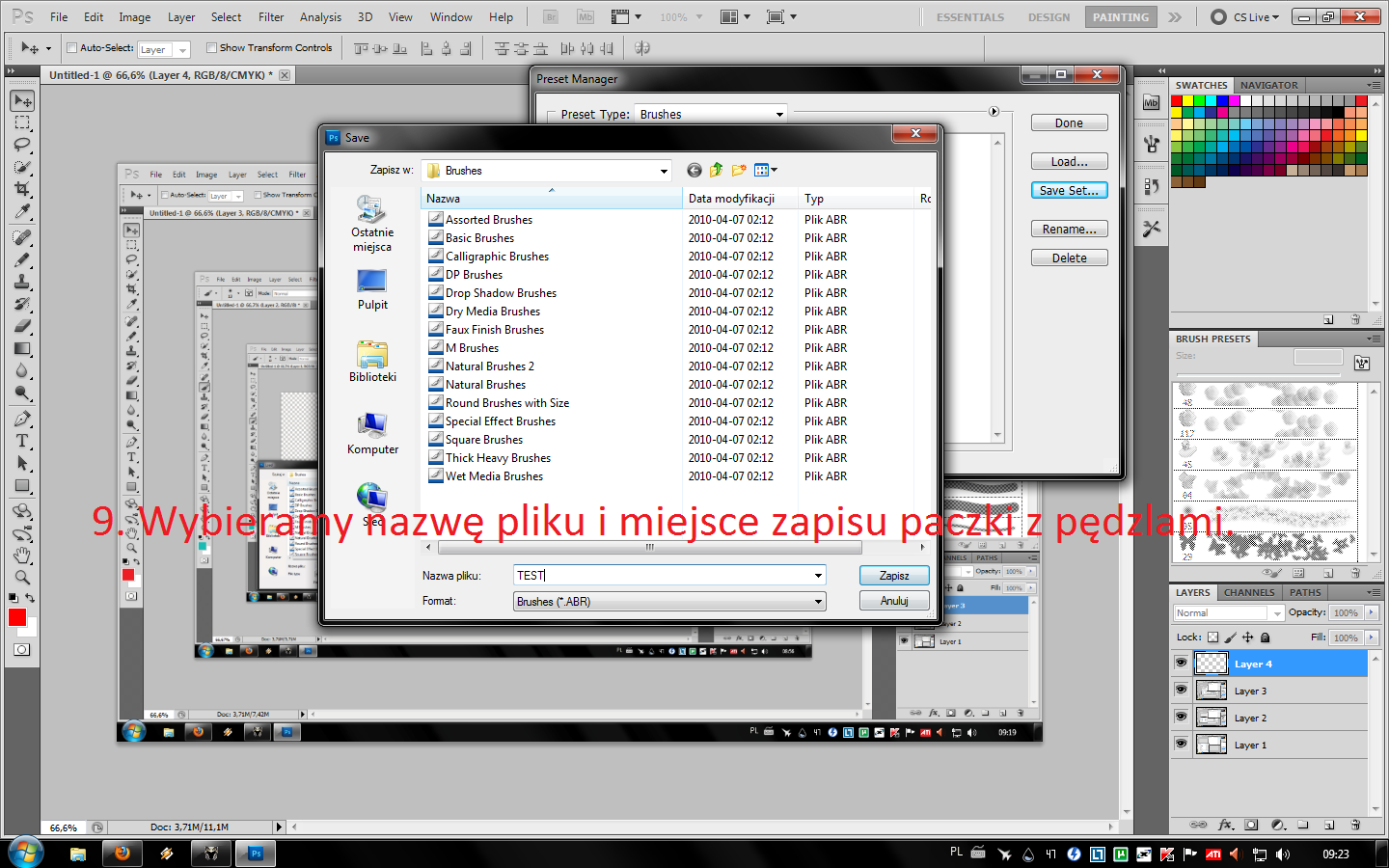Image resolution: width=1389 pixels, height=868 pixels.
Task: Switch to the Paths tab
Action: click(x=1305, y=592)
